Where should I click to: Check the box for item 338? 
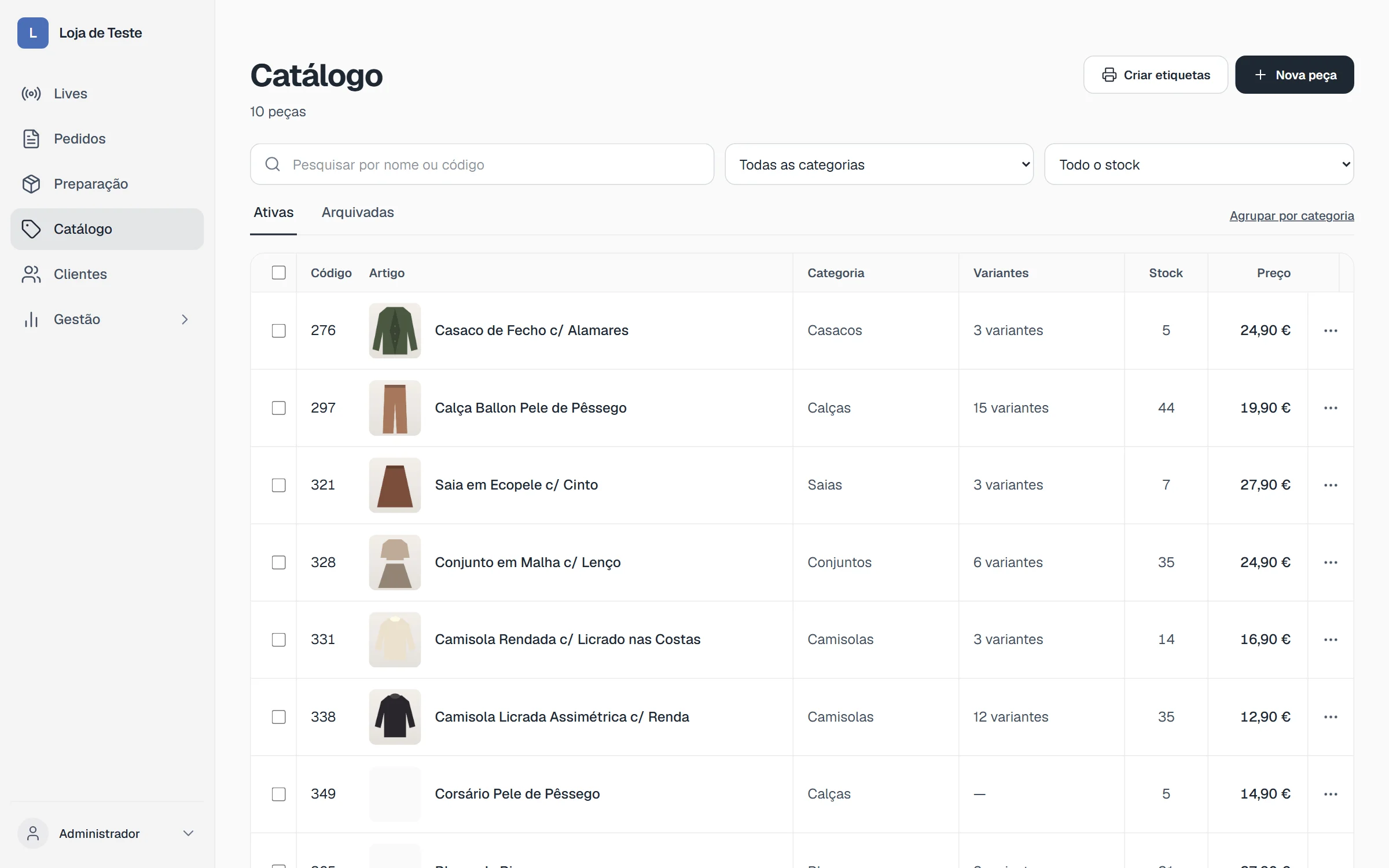click(x=279, y=717)
